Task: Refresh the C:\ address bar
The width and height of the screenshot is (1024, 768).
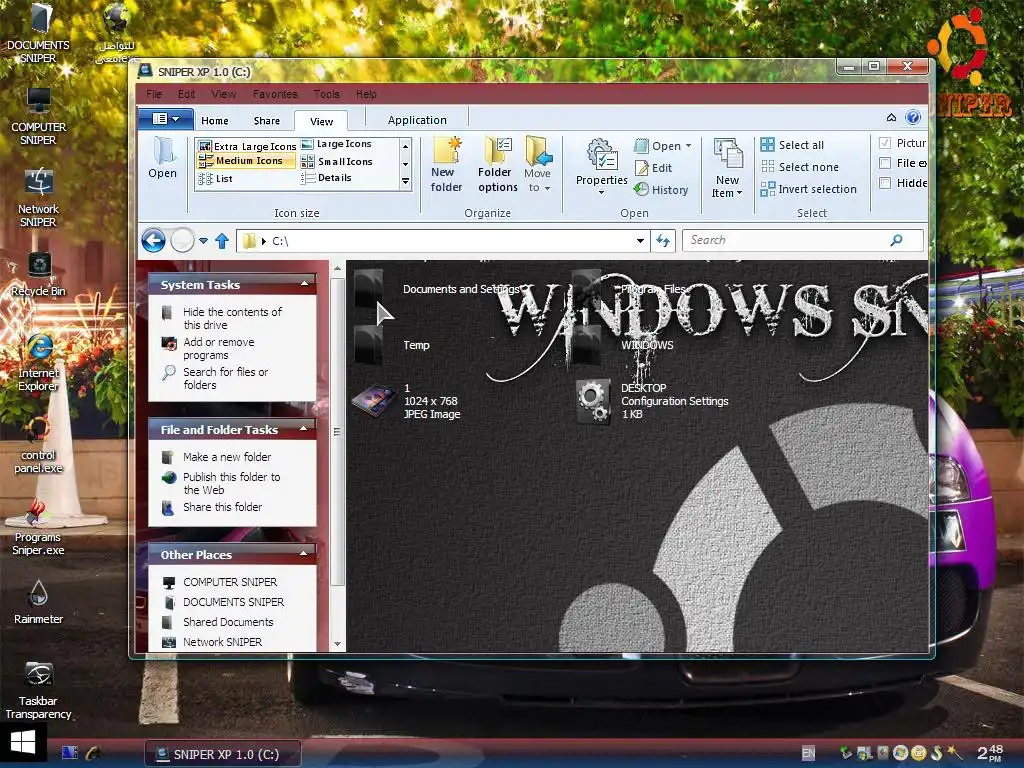Action: point(663,241)
